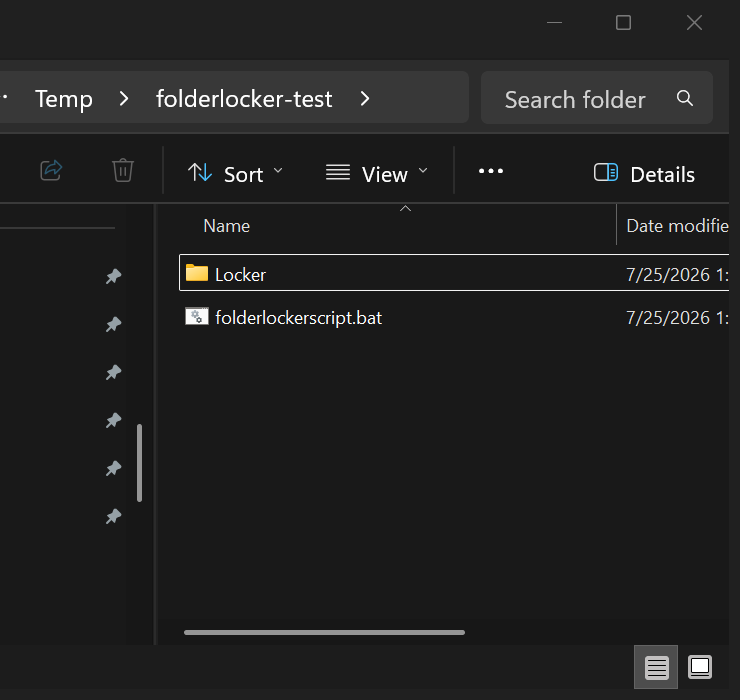Click the Locker row's date modified value

tap(677, 275)
